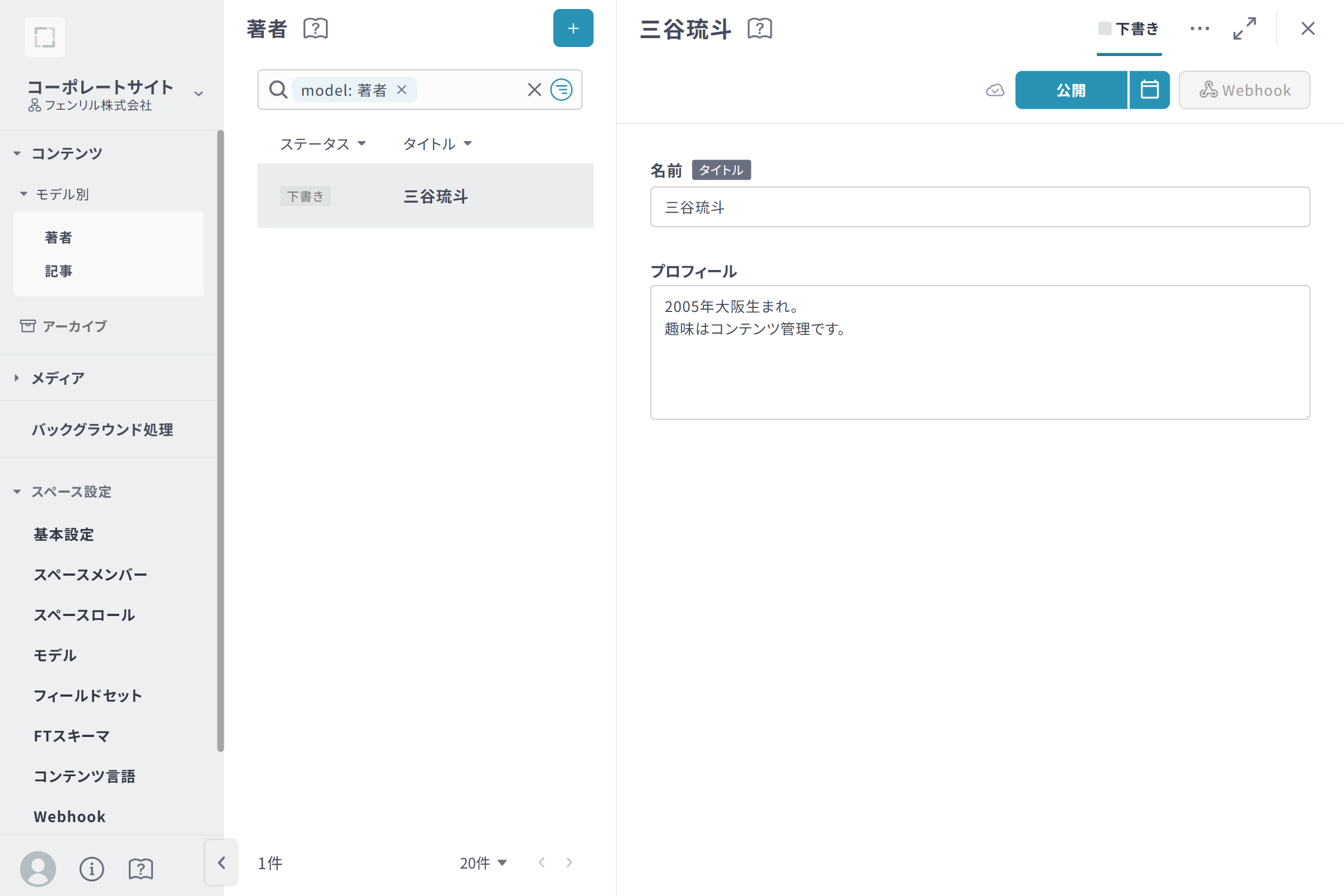Expand the detail panel to fullscreen
Image resolution: width=1344 pixels, height=896 pixels.
pyautogui.click(x=1244, y=29)
